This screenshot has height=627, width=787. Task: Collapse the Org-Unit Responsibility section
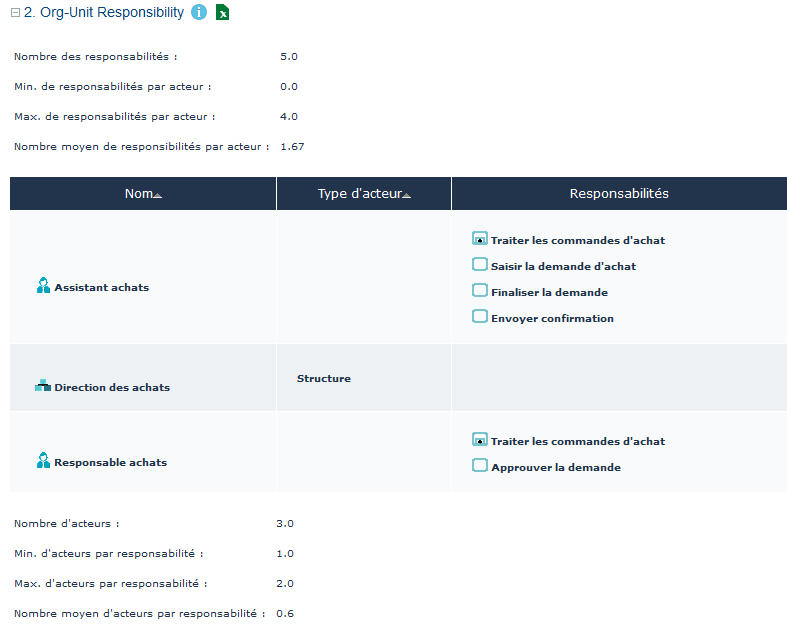tap(15, 13)
